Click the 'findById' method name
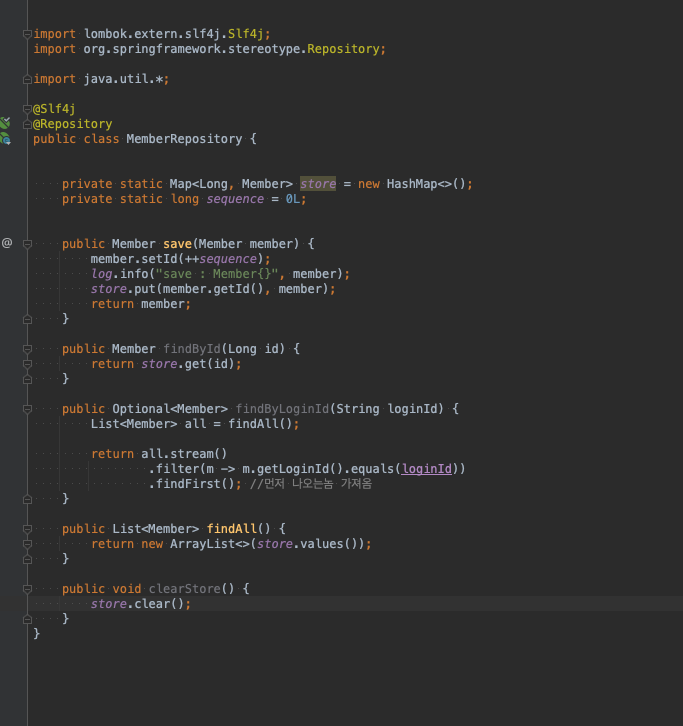This screenshot has width=683, height=726. (192, 349)
